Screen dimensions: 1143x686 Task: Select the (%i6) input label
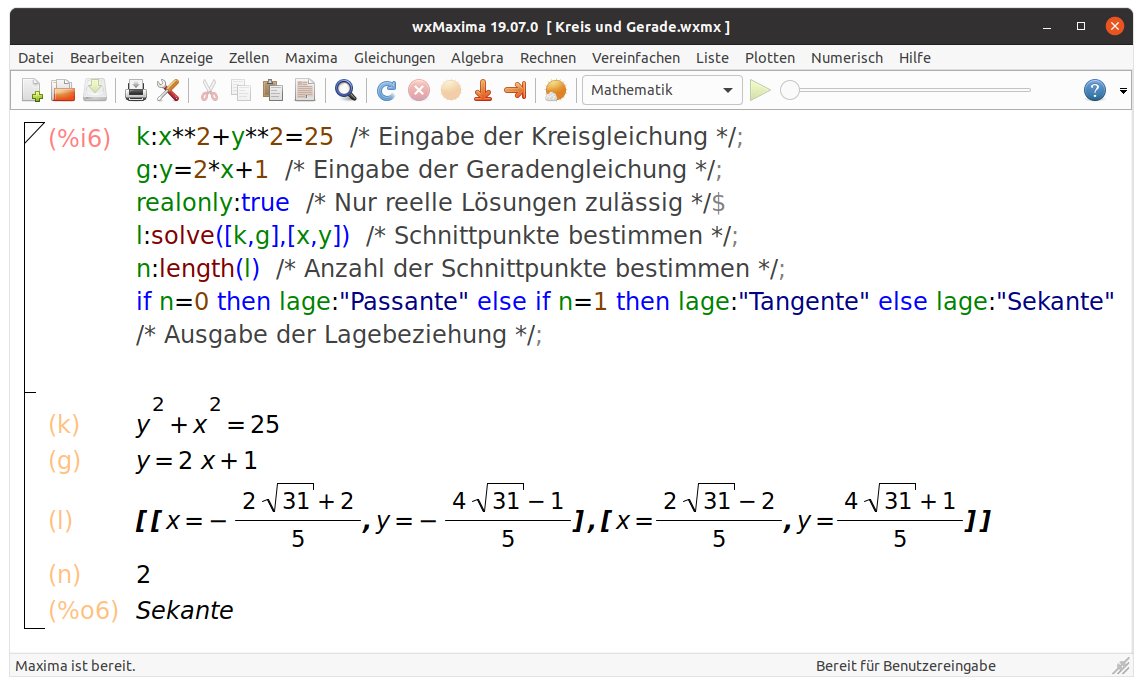click(x=79, y=137)
